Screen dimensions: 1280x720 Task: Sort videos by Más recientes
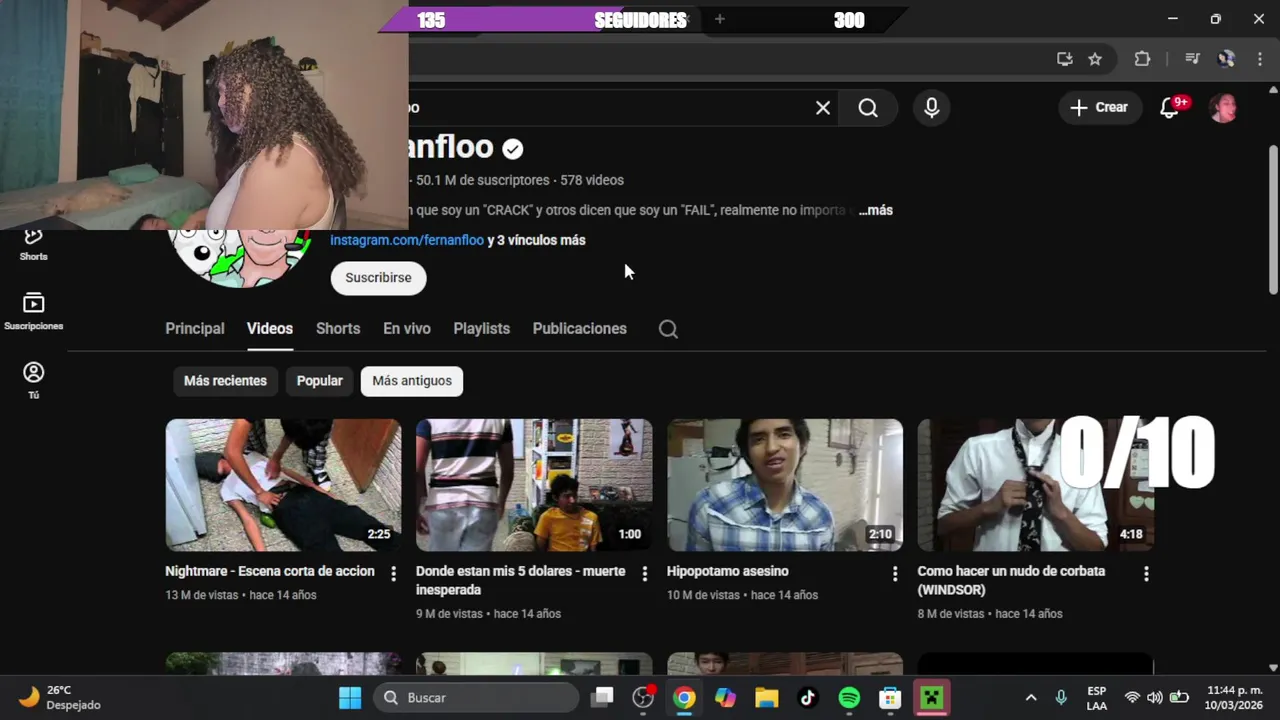[225, 381]
